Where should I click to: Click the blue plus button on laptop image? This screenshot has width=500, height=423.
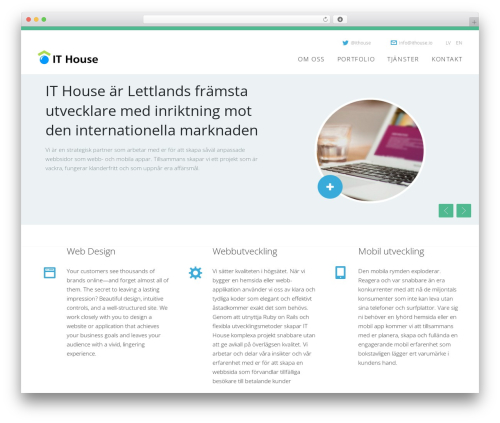[x=330, y=187]
